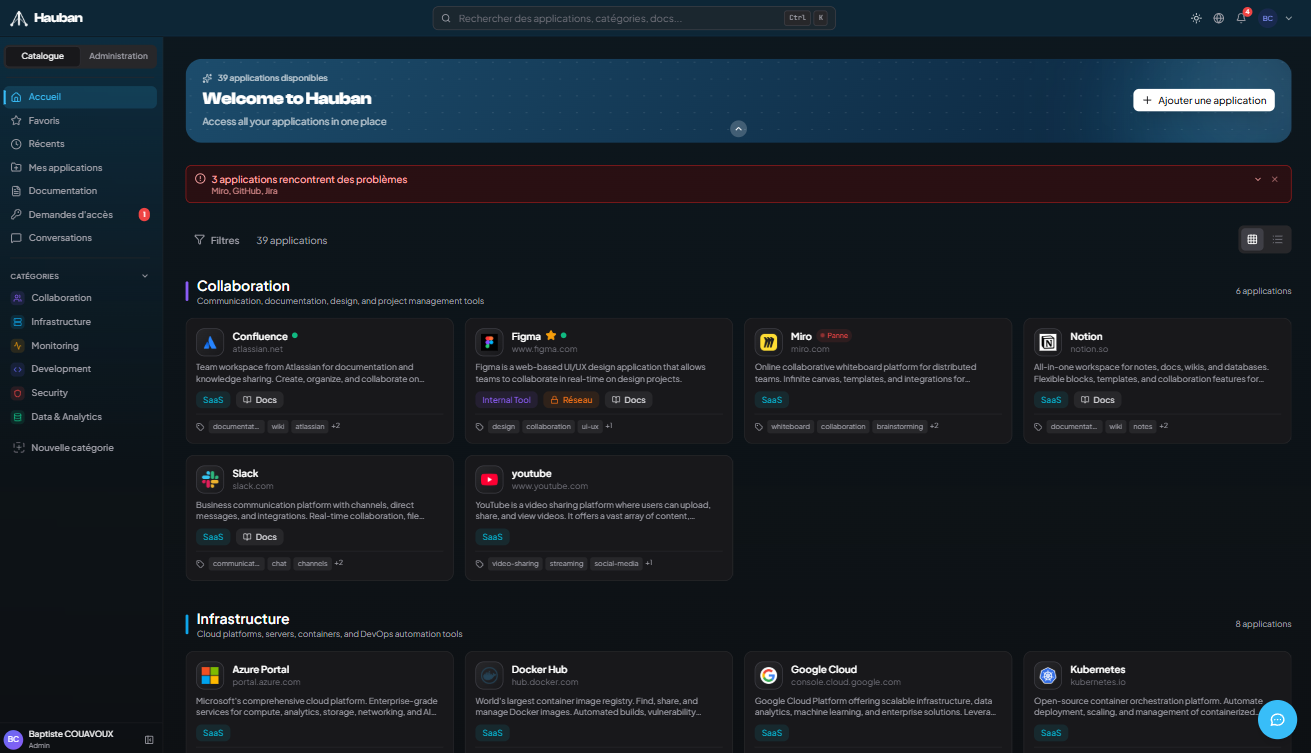The width and height of the screenshot is (1311, 753).
Task: Select the Monitoring category icon
Action: pos(18,346)
